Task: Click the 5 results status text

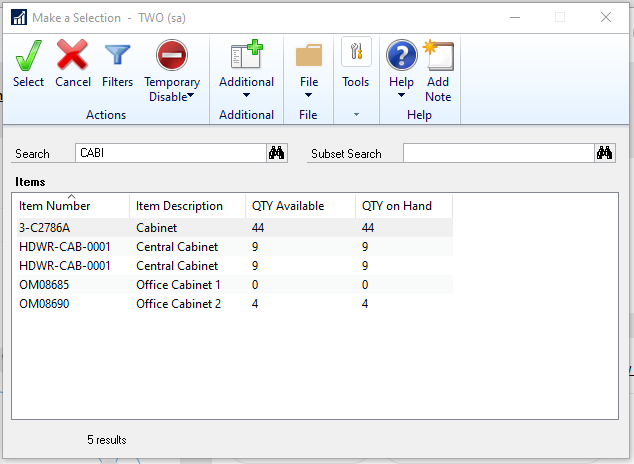Action: point(107,440)
